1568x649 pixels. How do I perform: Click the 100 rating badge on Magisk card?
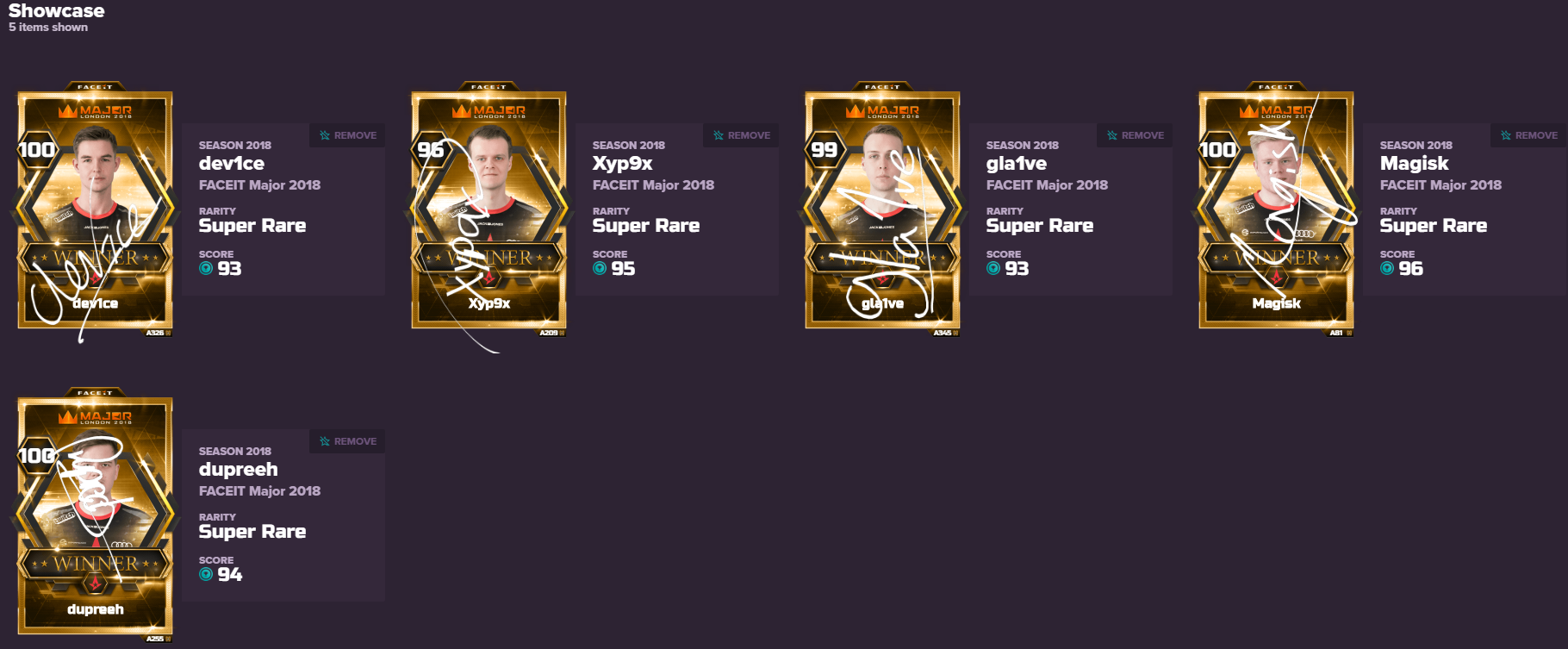1217,150
